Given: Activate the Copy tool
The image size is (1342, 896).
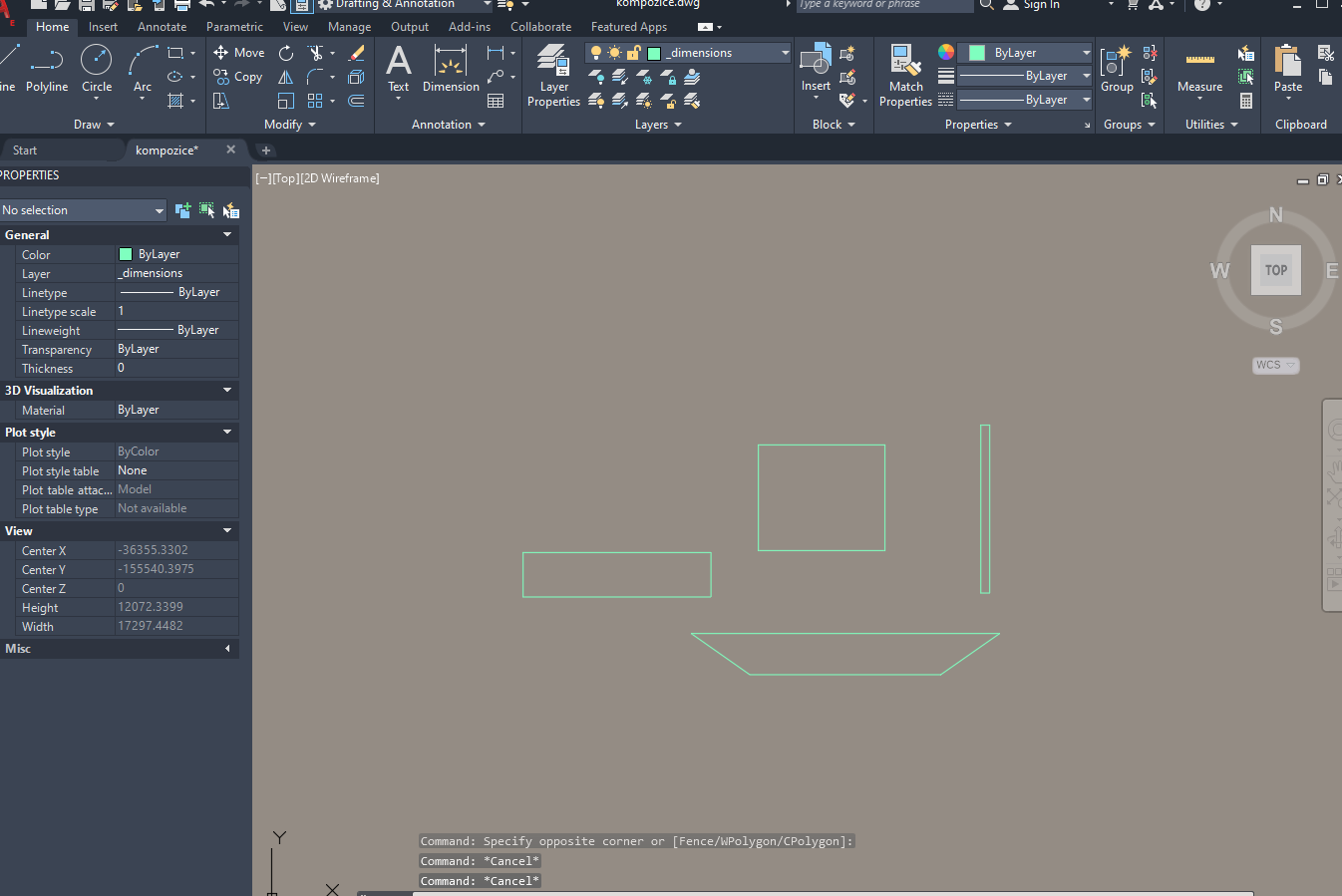Looking at the screenshot, I should pyautogui.click(x=238, y=77).
